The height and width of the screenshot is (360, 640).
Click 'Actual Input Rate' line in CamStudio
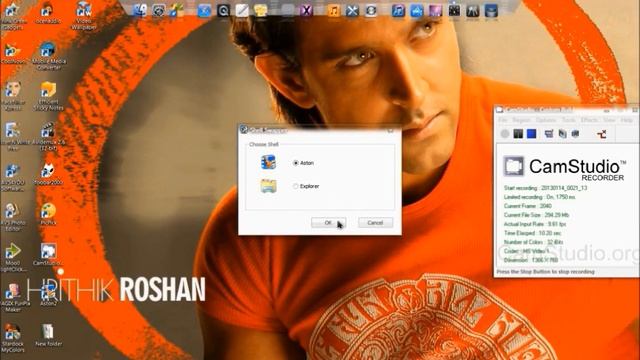click(535, 224)
